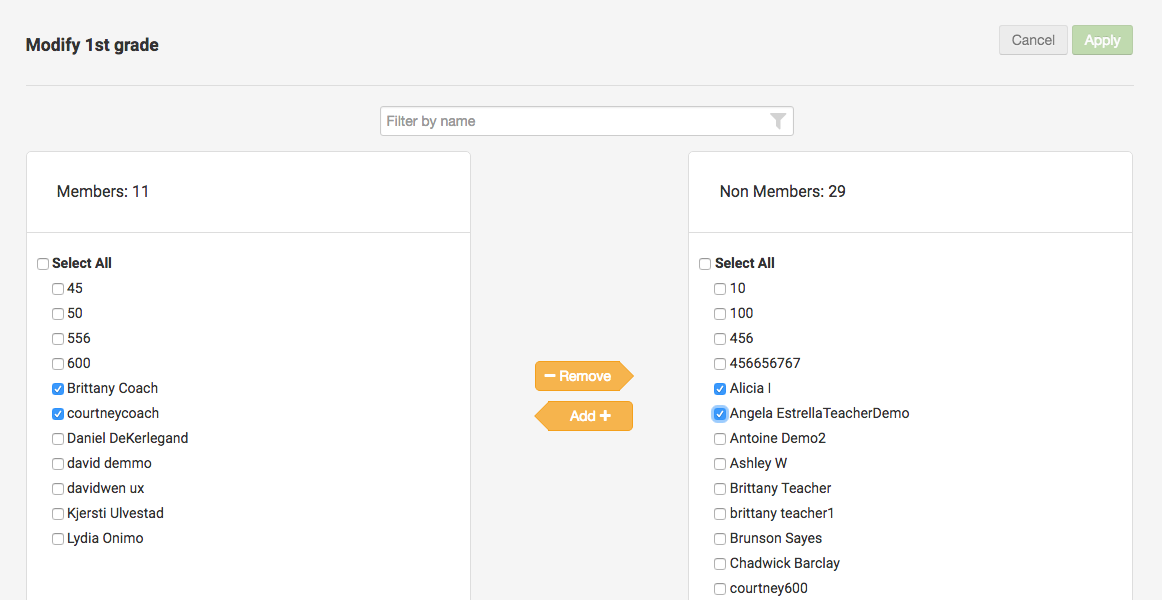Image resolution: width=1162 pixels, height=600 pixels.
Task: Uncheck Alicia I in non members
Action: [720, 389]
